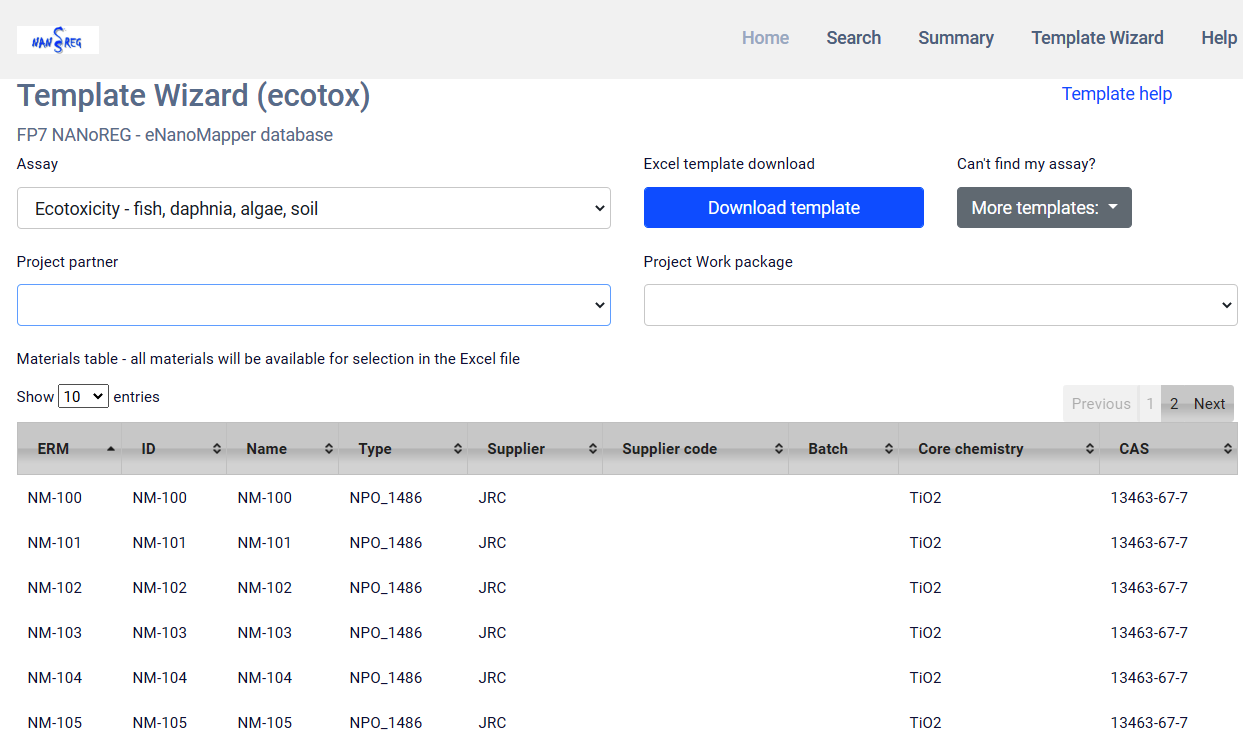Sort table by Core chemistry column
The image size is (1243, 743).
999,449
